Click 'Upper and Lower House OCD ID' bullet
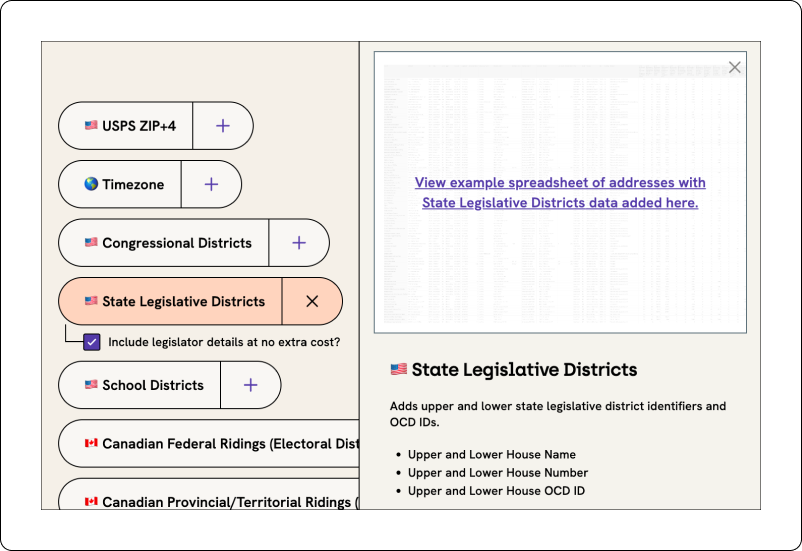 496,491
